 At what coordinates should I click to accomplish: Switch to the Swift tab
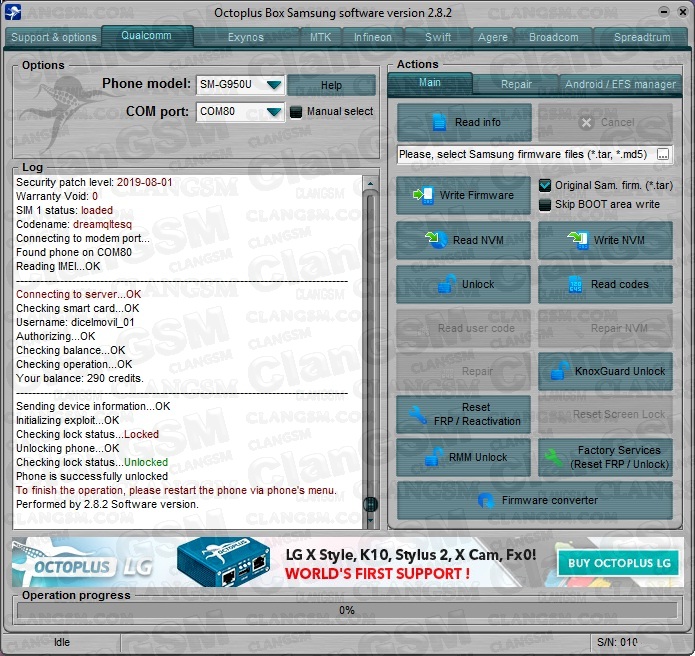(x=438, y=37)
